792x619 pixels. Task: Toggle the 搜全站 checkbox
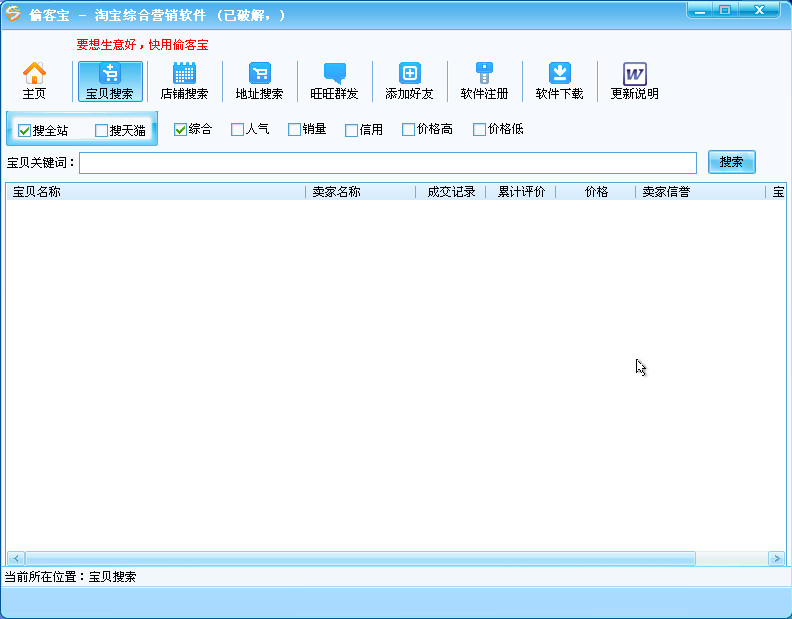click(x=24, y=131)
